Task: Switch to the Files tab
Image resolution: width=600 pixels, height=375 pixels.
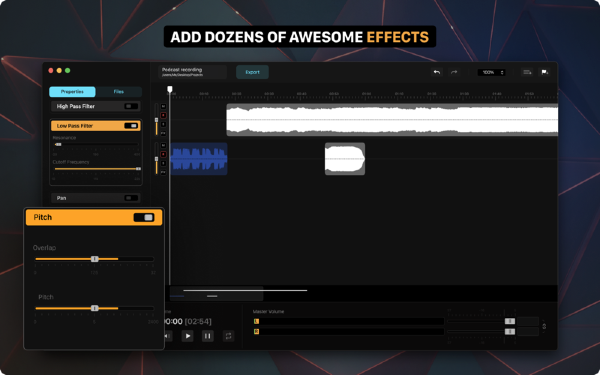Action: pyautogui.click(x=119, y=92)
